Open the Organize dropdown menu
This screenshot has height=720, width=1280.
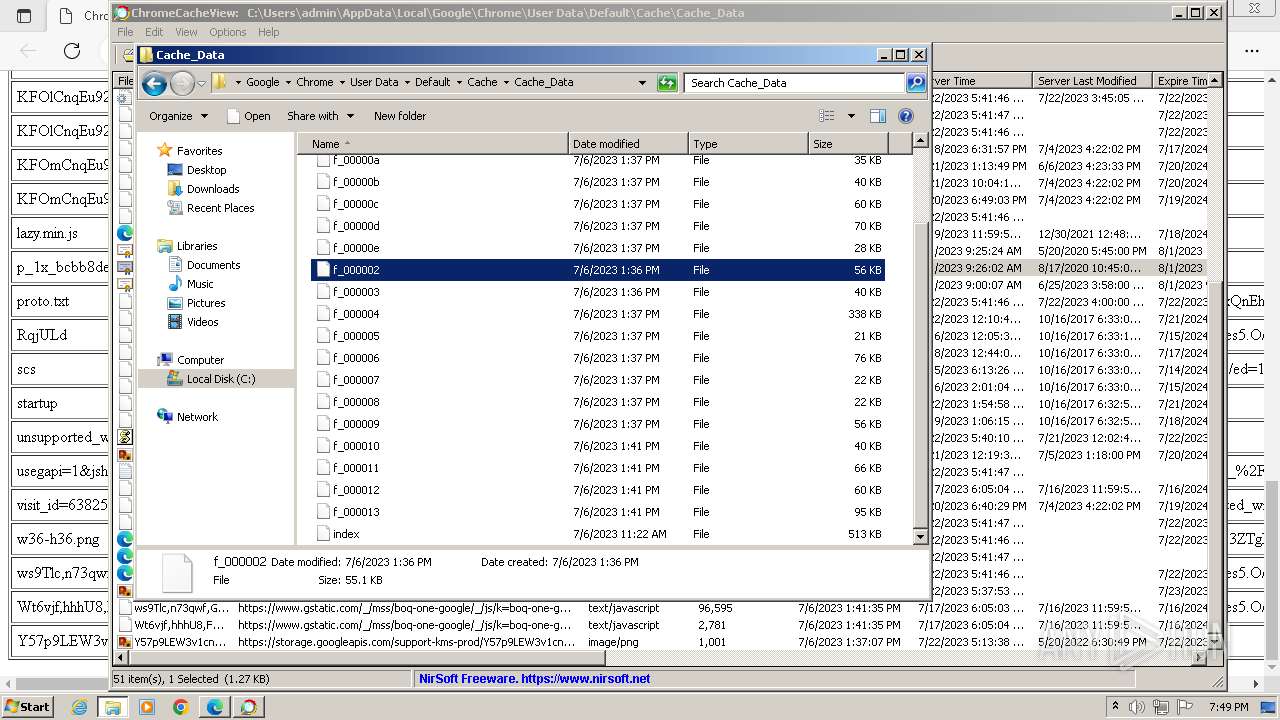pos(178,116)
